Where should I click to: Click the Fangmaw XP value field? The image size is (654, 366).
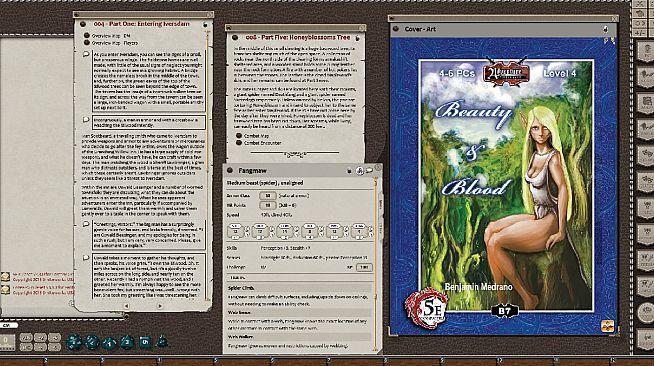coord(364,267)
